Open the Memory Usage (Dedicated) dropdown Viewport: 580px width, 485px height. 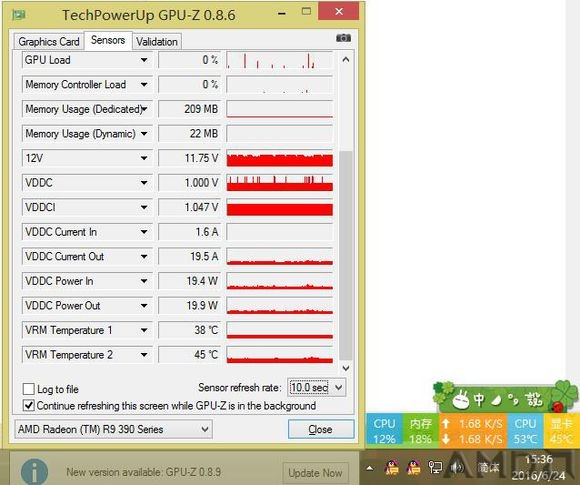[144, 109]
